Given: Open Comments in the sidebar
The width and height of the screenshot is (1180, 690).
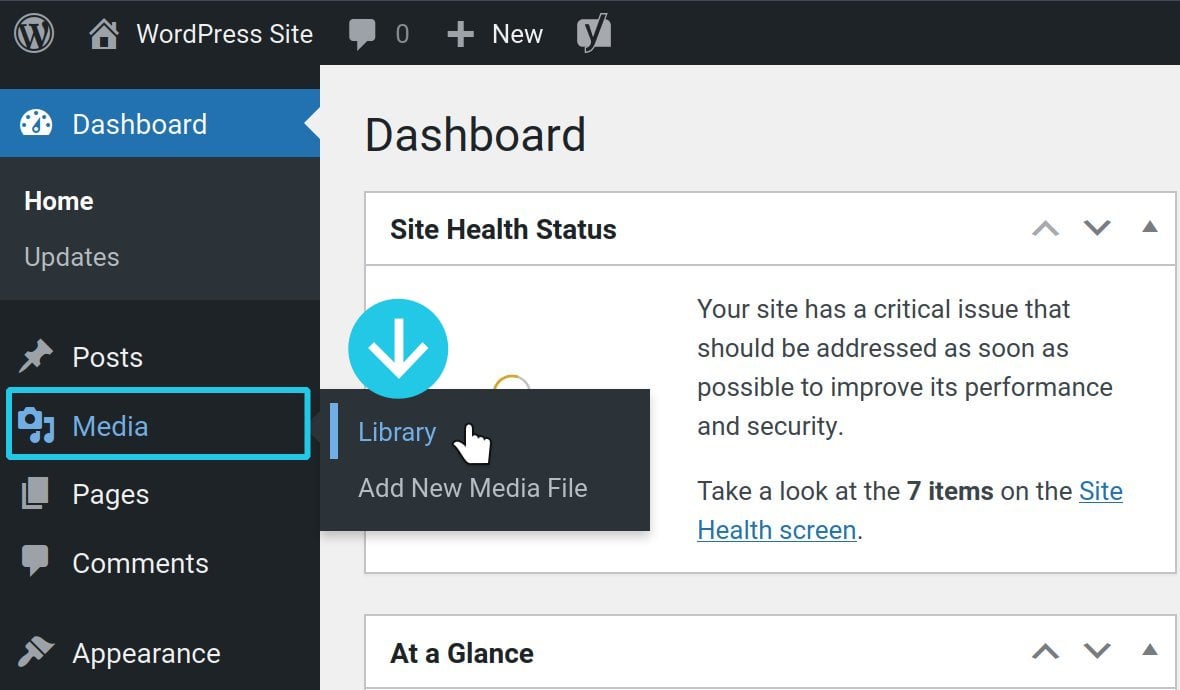Looking at the screenshot, I should (x=140, y=563).
